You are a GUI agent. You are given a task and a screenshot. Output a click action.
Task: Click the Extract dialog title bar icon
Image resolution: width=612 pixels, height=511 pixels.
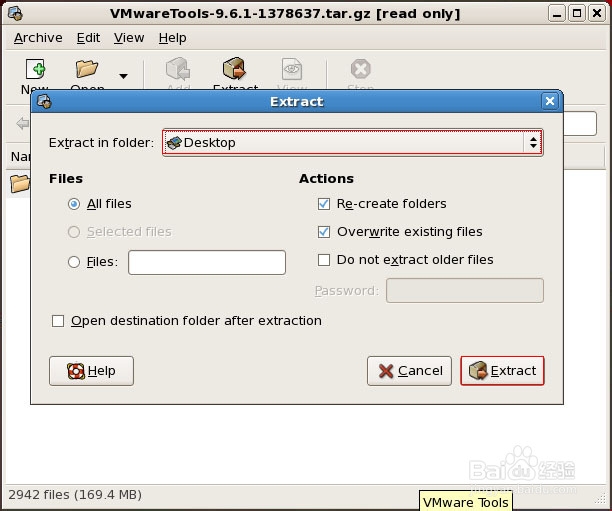(x=44, y=101)
